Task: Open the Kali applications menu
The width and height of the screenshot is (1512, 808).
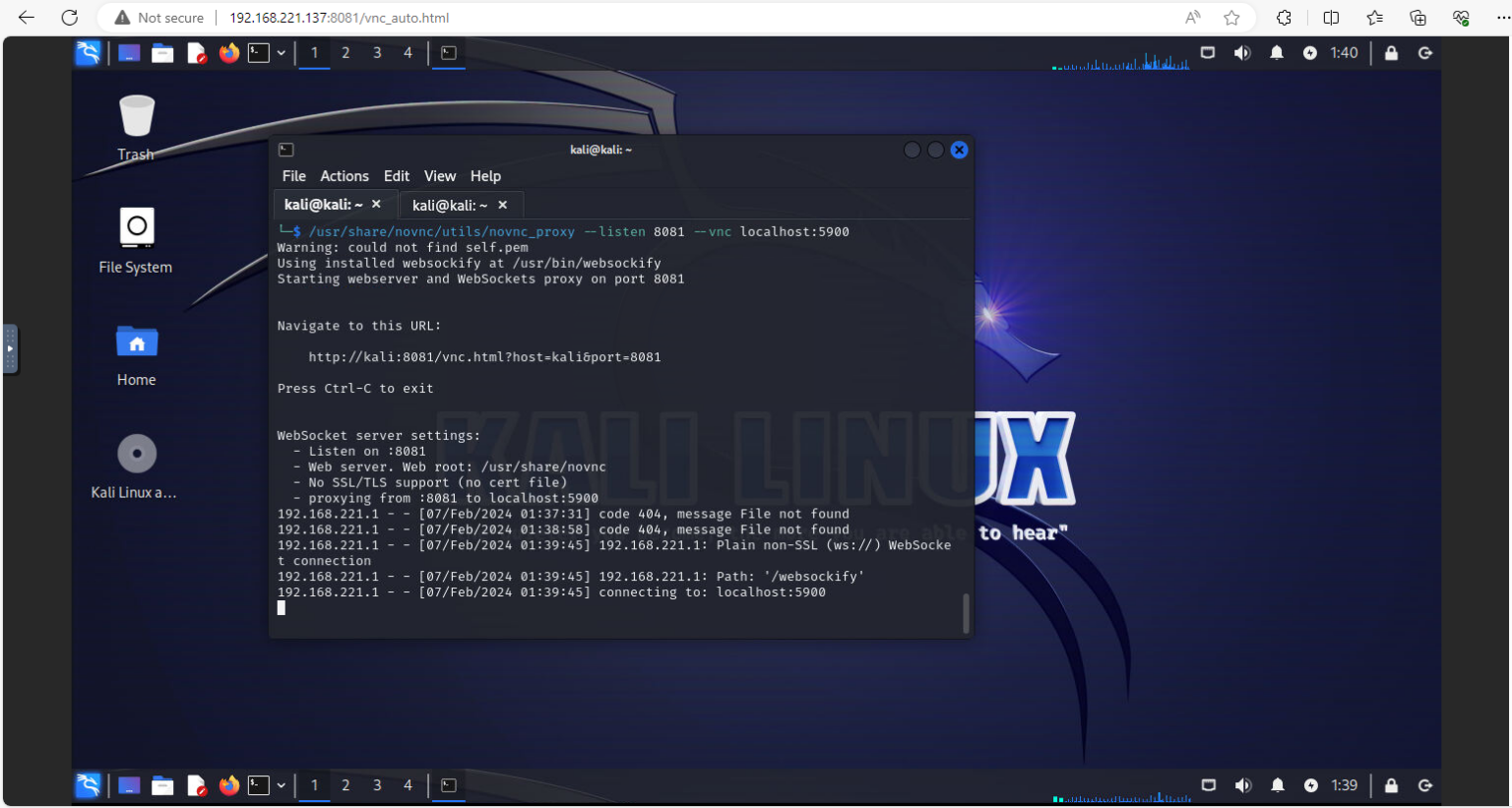Action: coord(87,53)
